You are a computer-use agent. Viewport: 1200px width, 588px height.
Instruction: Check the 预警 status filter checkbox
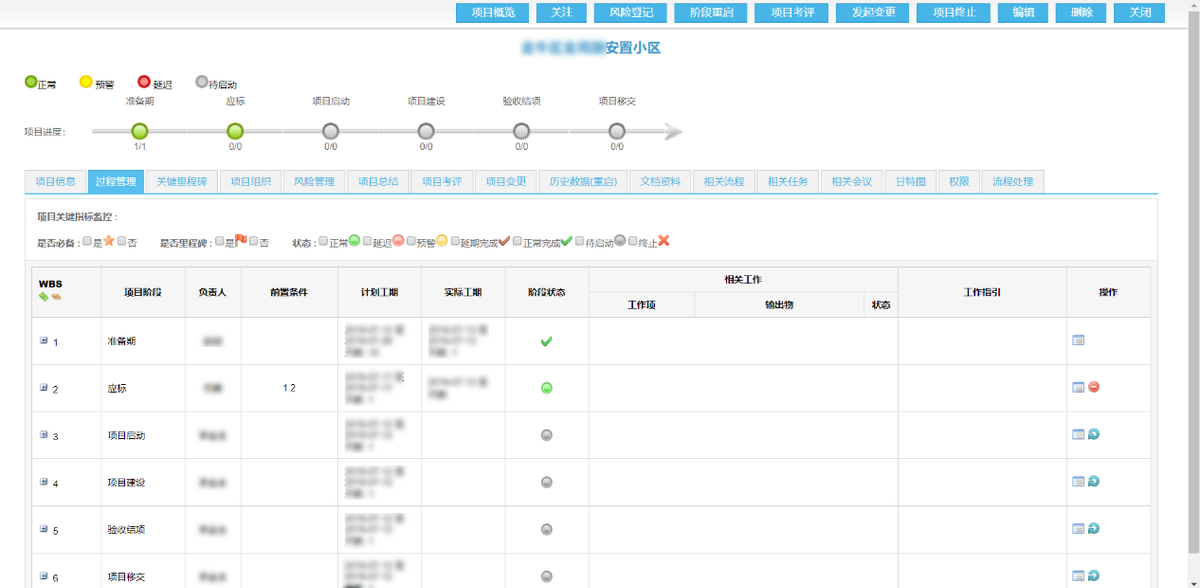[x=411, y=241]
